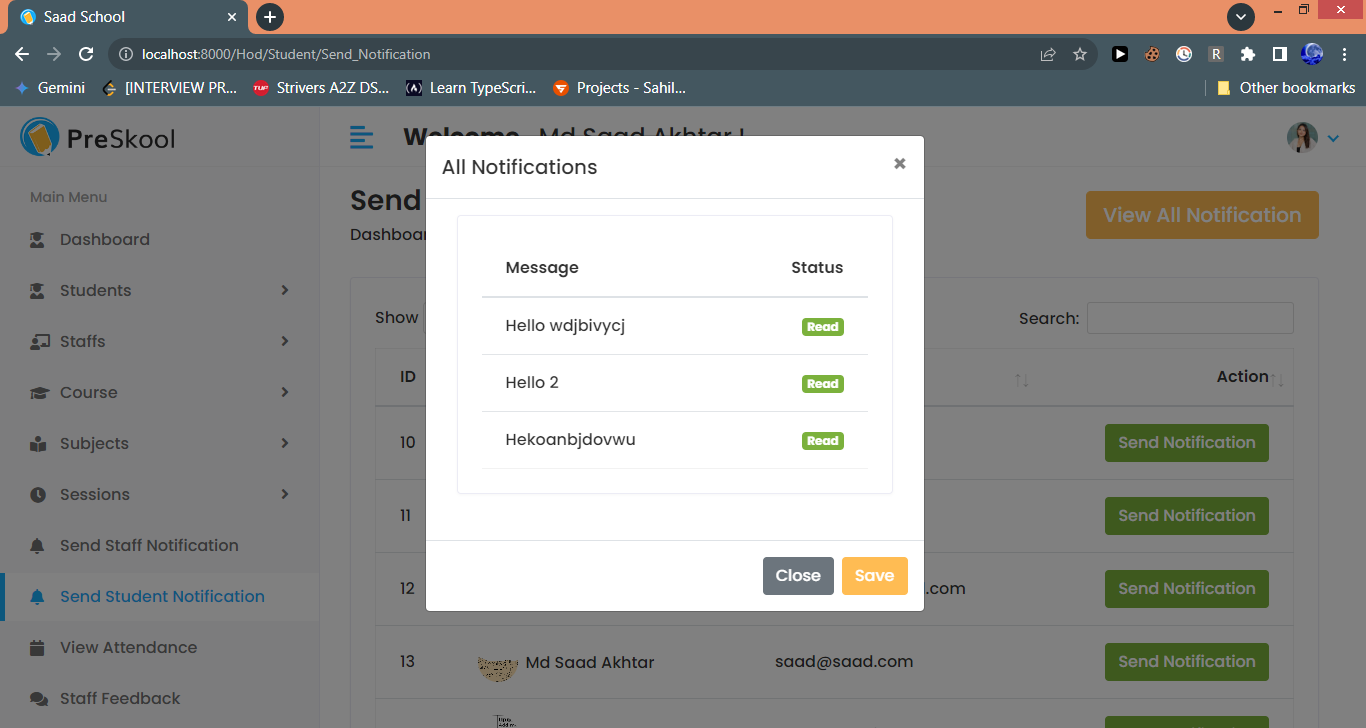Open the Gemini bookmark
Screen dimensions: 1366x728
point(50,88)
